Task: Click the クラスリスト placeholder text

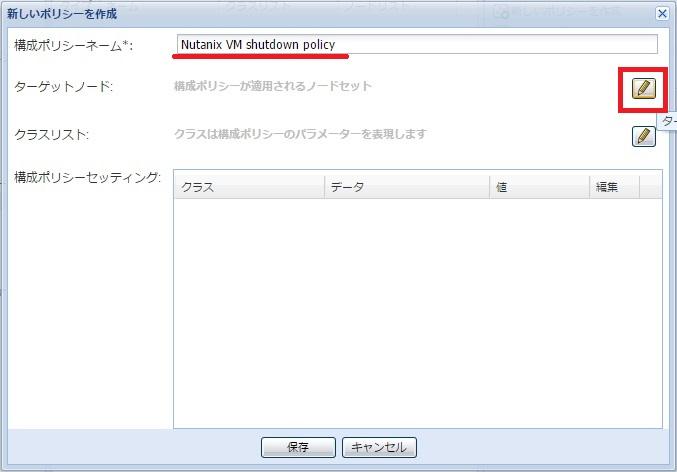Action: pos(300,134)
